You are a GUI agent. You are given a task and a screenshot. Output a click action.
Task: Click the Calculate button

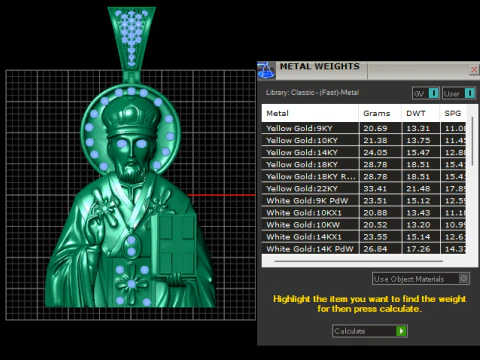[x=370, y=331]
